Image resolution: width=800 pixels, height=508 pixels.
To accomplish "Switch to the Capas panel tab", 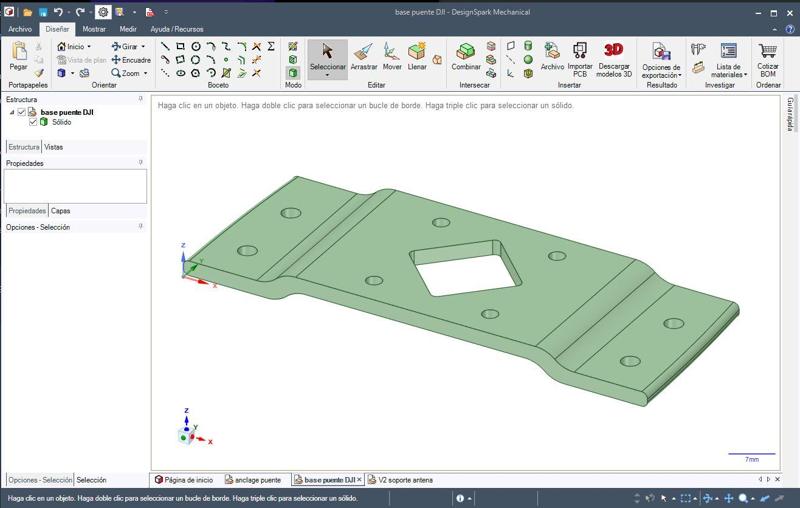I will pos(60,211).
